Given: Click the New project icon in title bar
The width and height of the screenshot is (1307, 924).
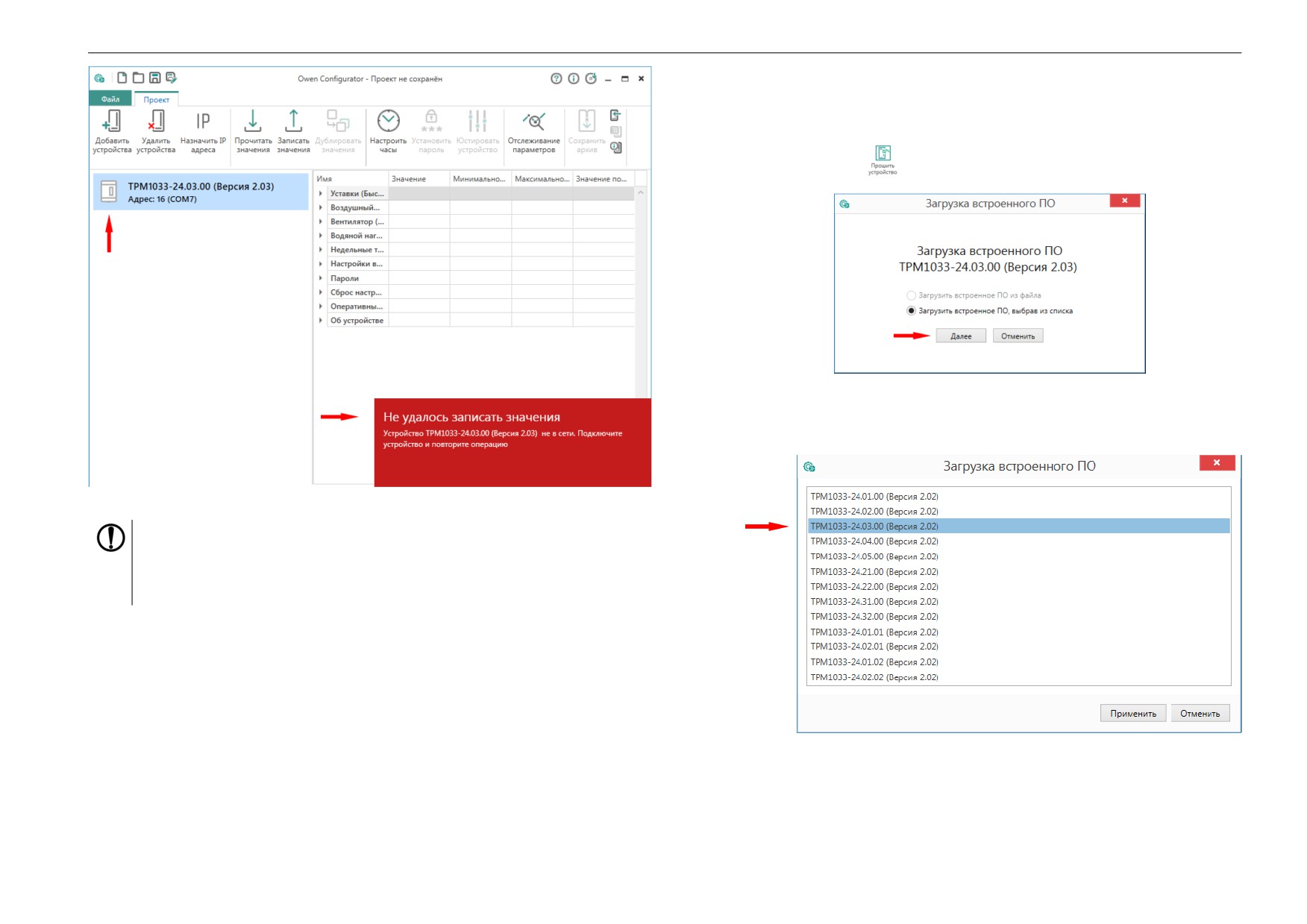Looking at the screenshot, I should (122, 78).
